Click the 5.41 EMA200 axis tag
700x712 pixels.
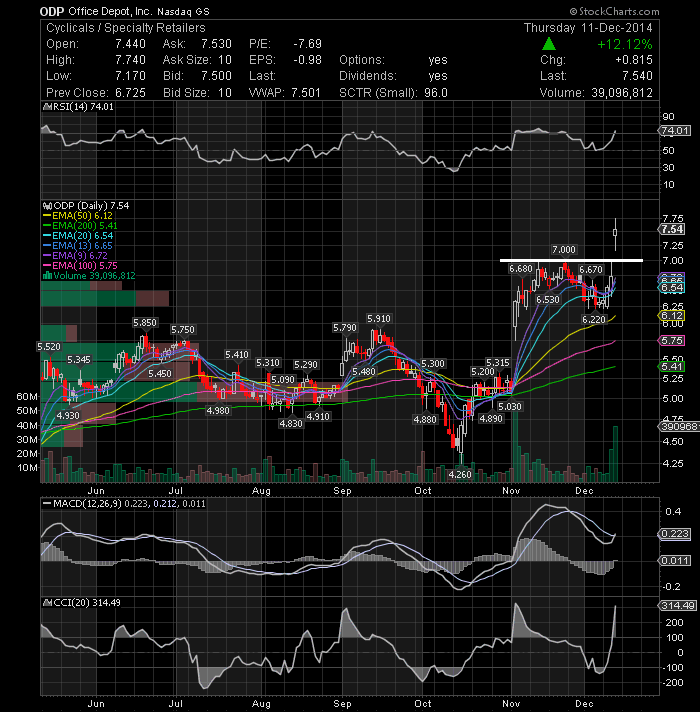click(672, 366)
